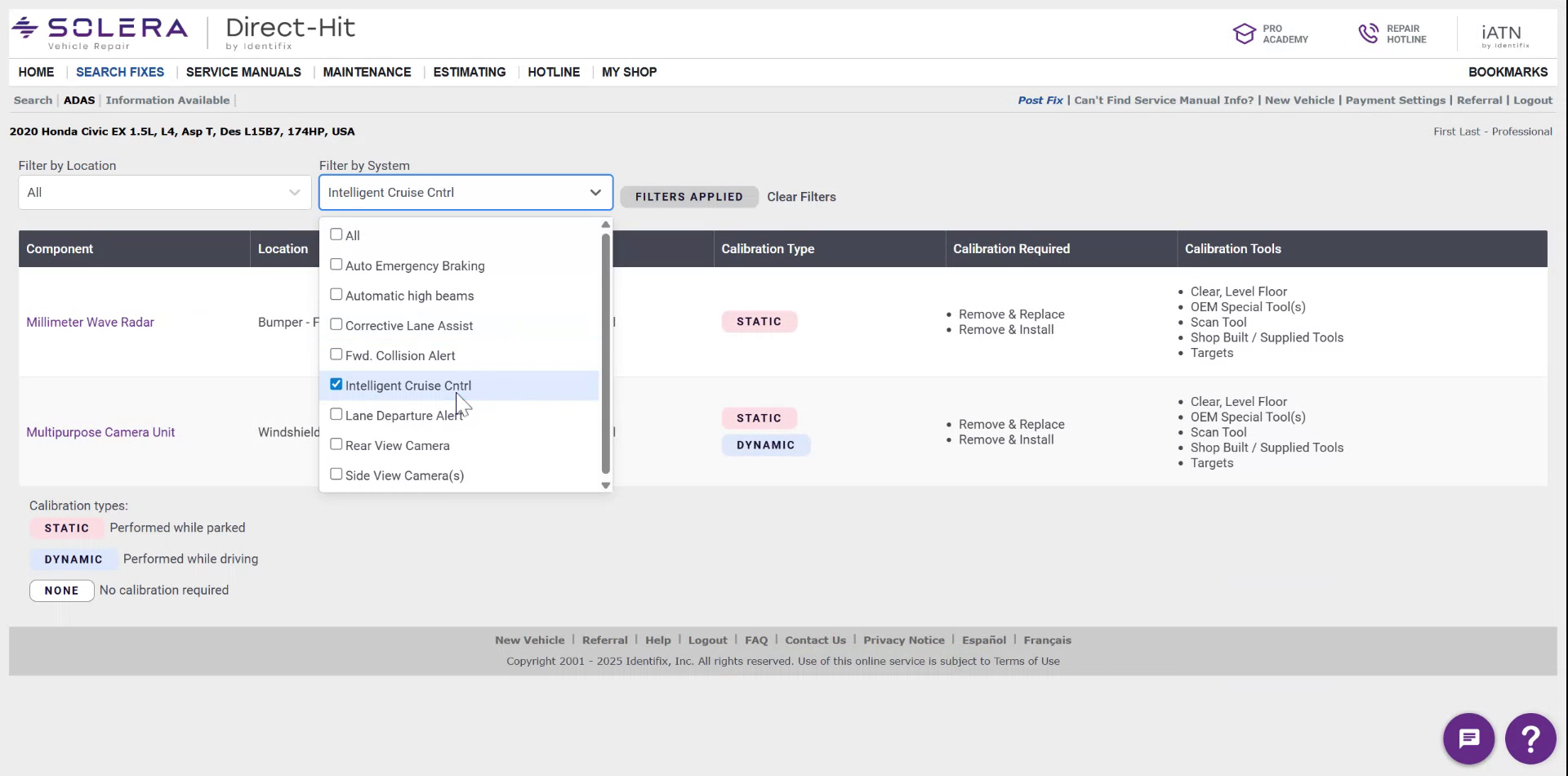Collapse the Filter by System dropdown
The image size is (1568, 776).
coord(595,192)
